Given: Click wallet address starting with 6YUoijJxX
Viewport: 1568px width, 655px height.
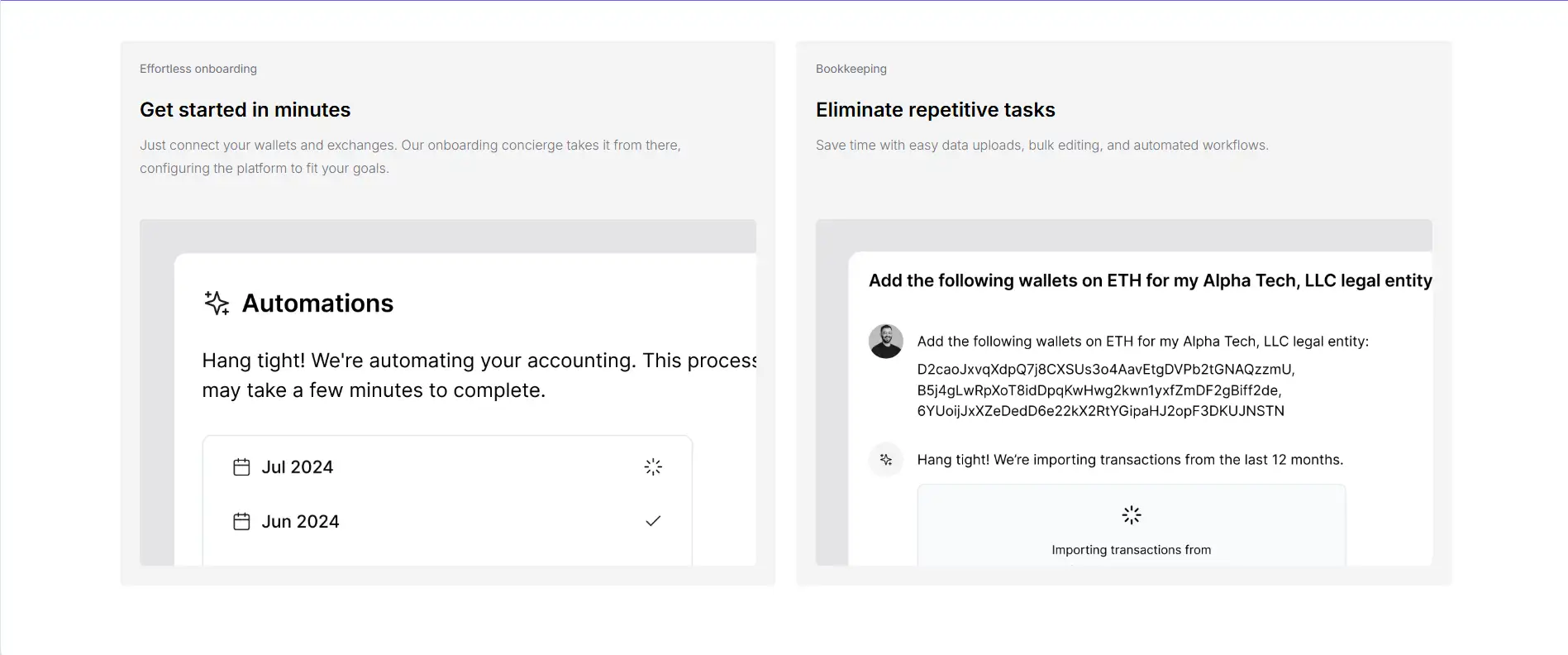Looking at the screenshot, I should (1100, 411).
